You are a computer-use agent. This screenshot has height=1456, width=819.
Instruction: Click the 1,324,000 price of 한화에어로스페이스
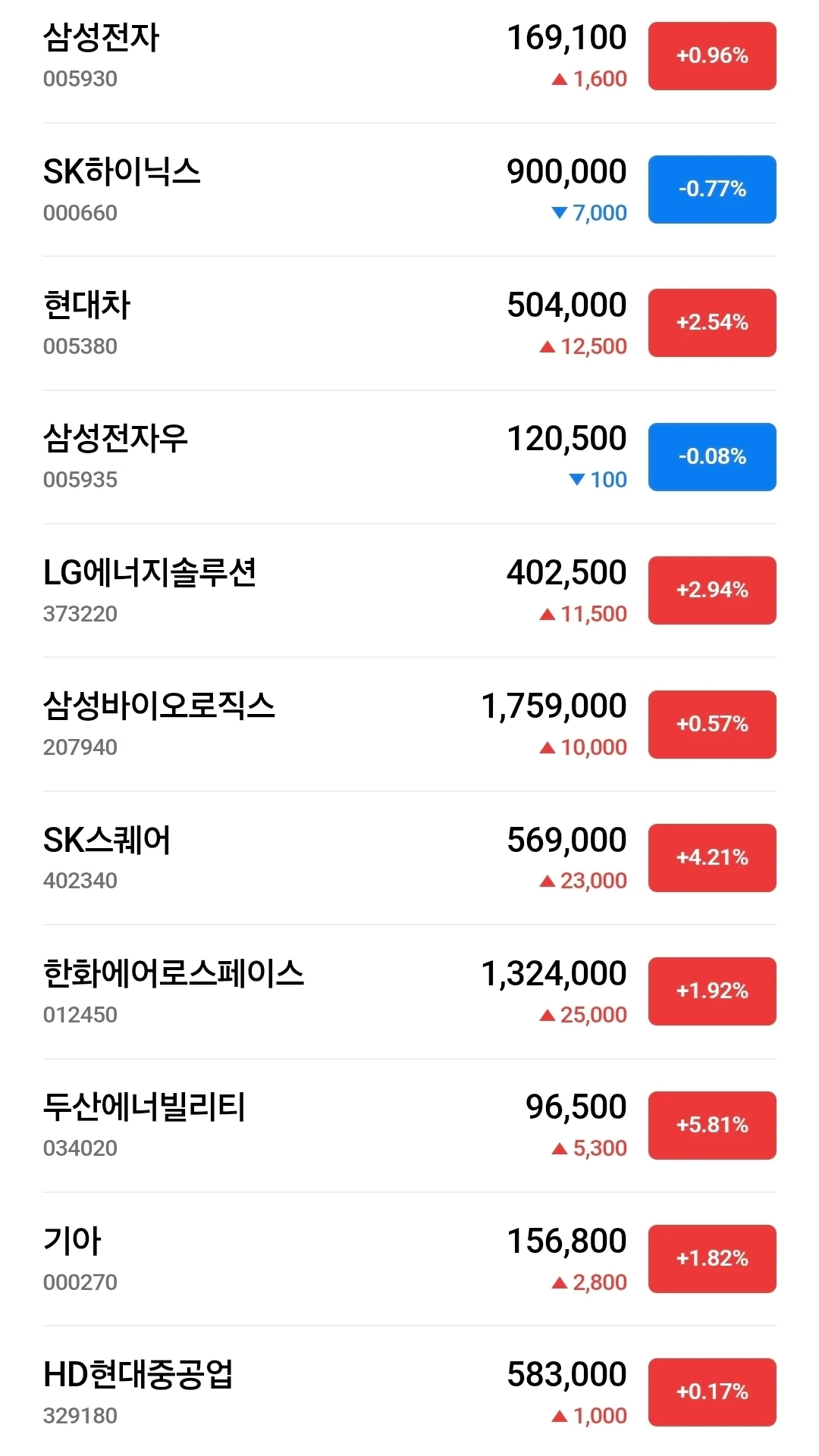pos(554,974)
